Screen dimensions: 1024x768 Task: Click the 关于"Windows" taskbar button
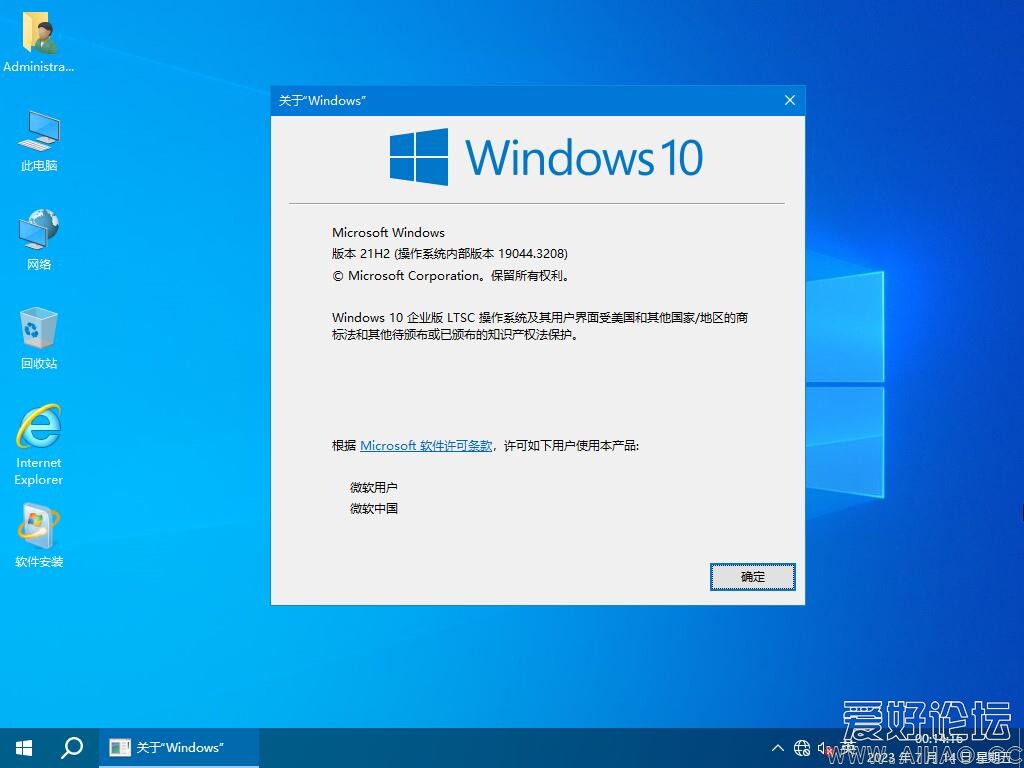[179, 748]
